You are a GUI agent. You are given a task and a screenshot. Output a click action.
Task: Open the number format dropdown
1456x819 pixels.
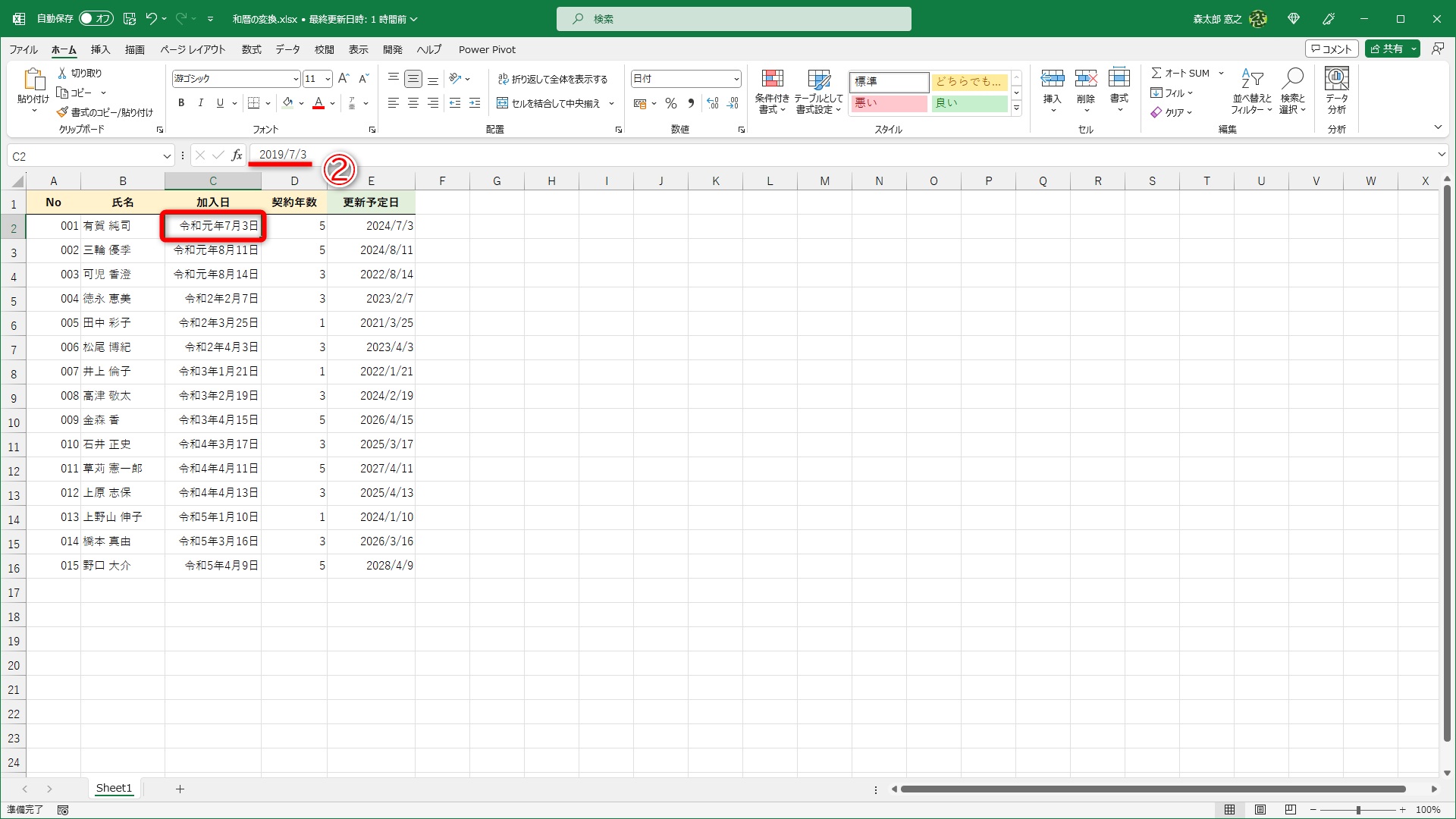(x=736, y=79)
